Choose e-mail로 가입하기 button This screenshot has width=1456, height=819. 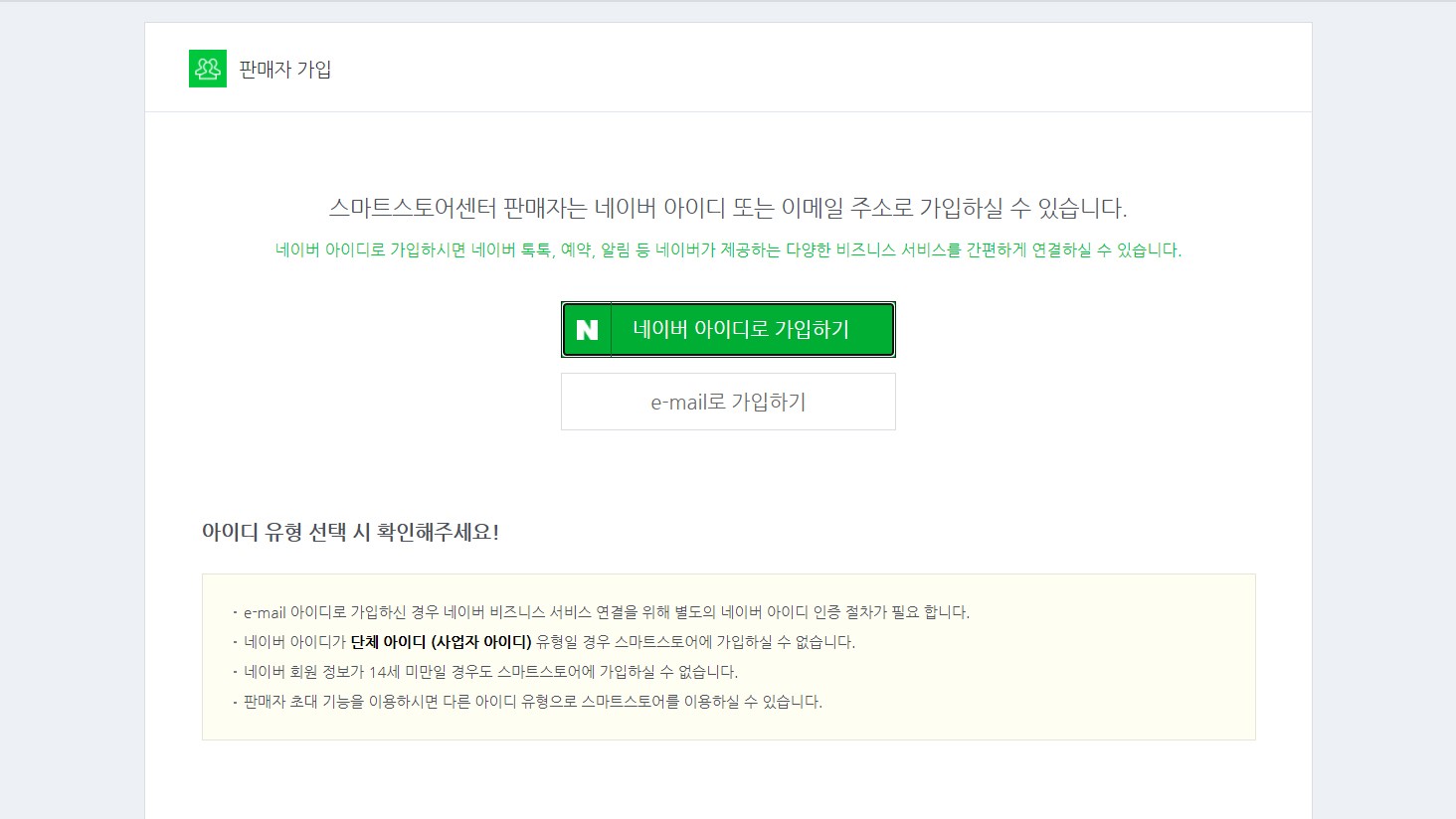728,402
